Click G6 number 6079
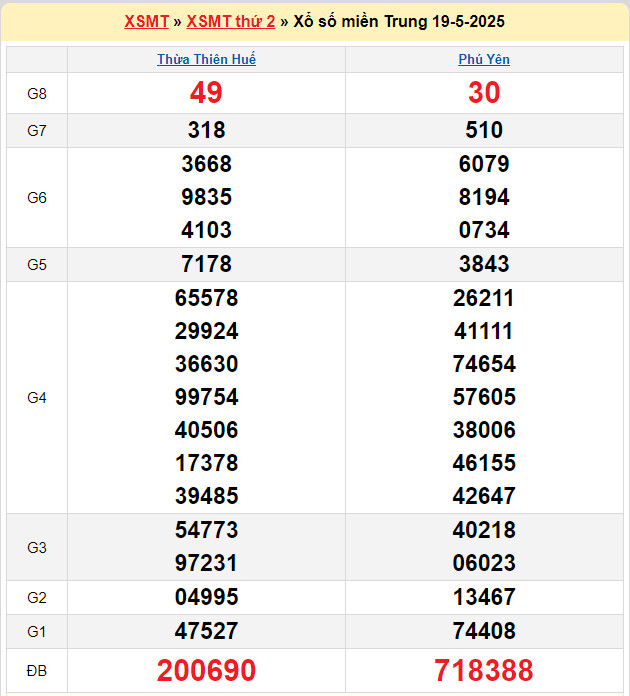Image resolution: width=630 pixels, height=696 pixels. tap(484, 164)
